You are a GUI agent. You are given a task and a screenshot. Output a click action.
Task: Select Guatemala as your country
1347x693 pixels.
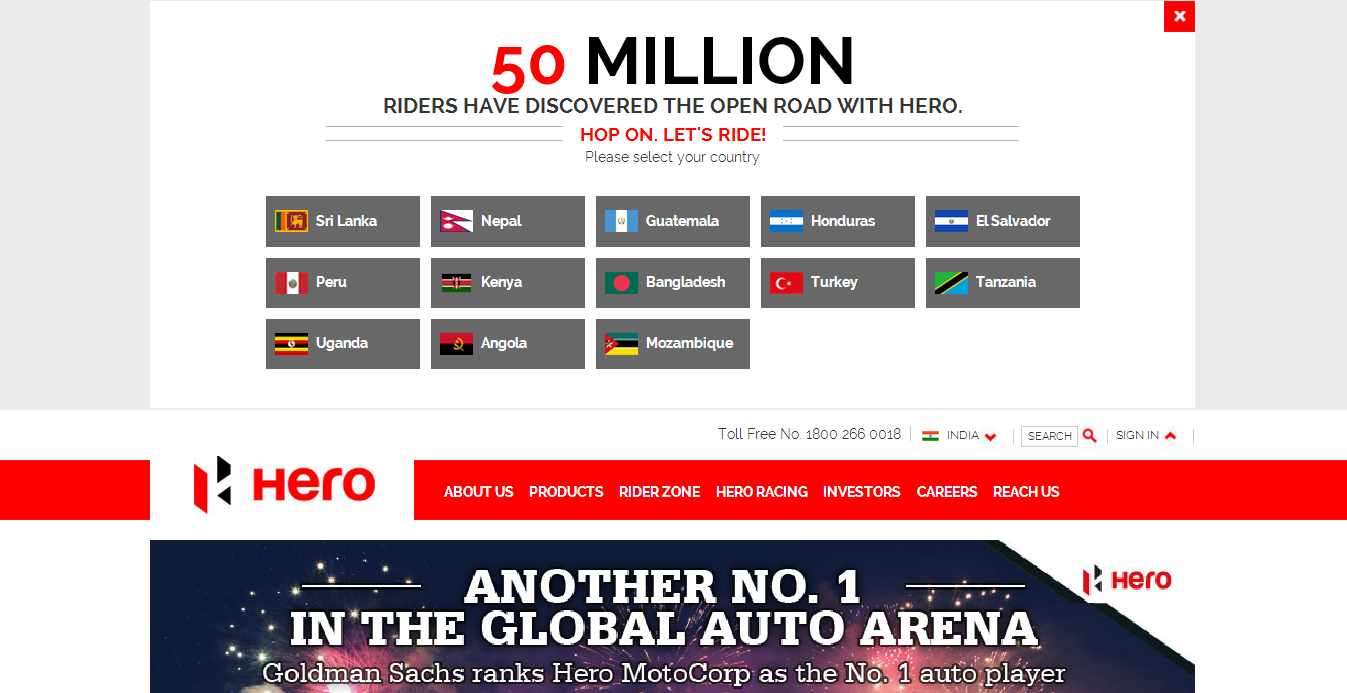tap(672, 221)
